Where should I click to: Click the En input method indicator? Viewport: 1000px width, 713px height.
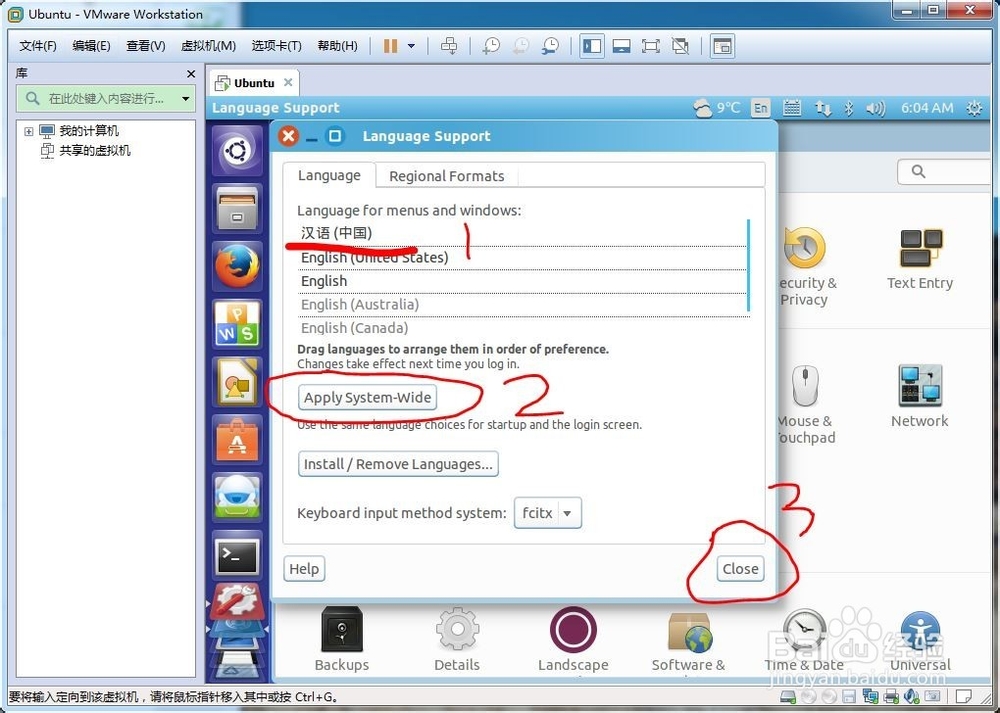coord(761,108)
